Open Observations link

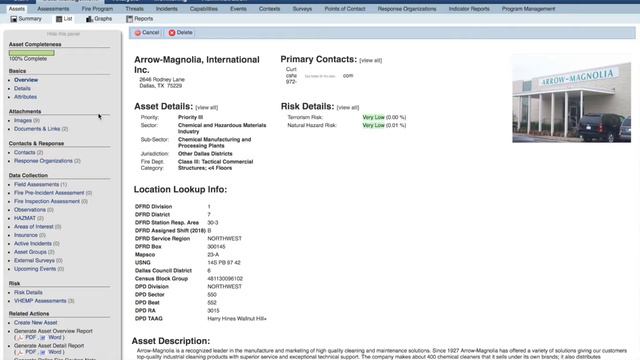30,210
